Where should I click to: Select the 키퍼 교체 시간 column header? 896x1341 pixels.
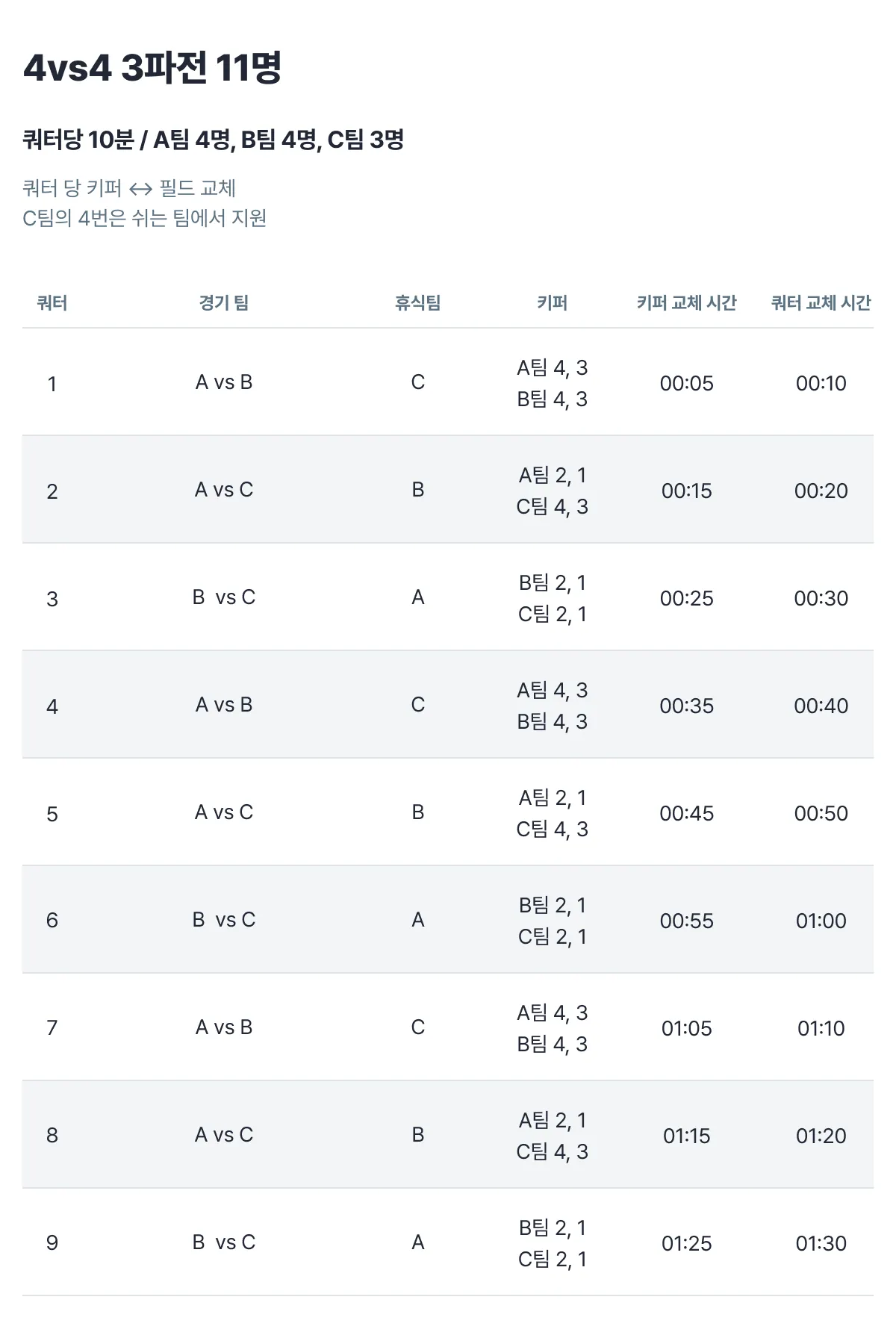click(x=686, y=302)
